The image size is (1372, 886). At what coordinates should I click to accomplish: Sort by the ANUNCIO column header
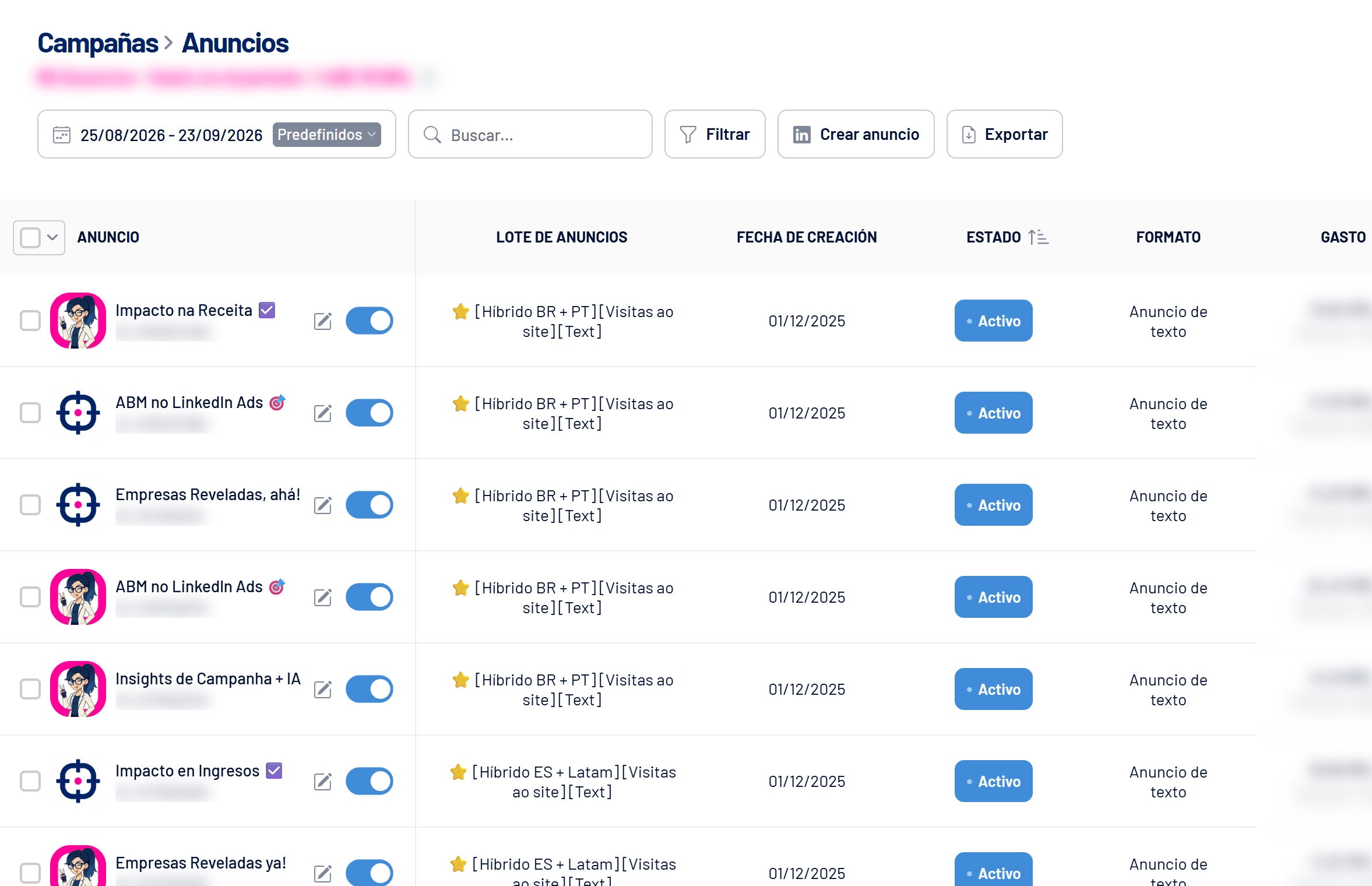[108, 237]
